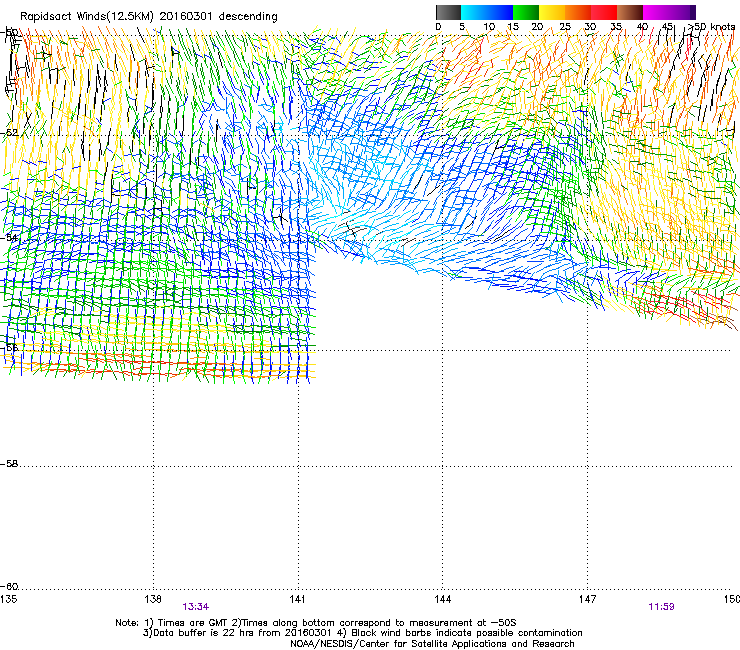
Task: Click the gray 0-5 knots color swatch
Action: click(x=448, y=12)
